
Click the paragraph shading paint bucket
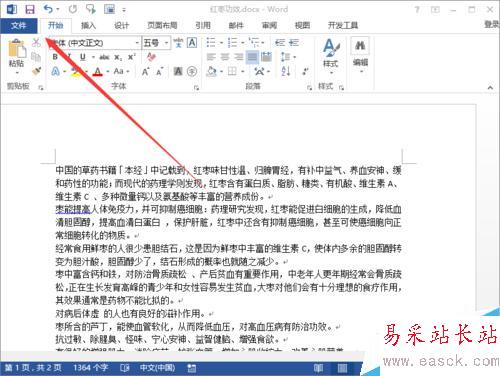point(211,71)
